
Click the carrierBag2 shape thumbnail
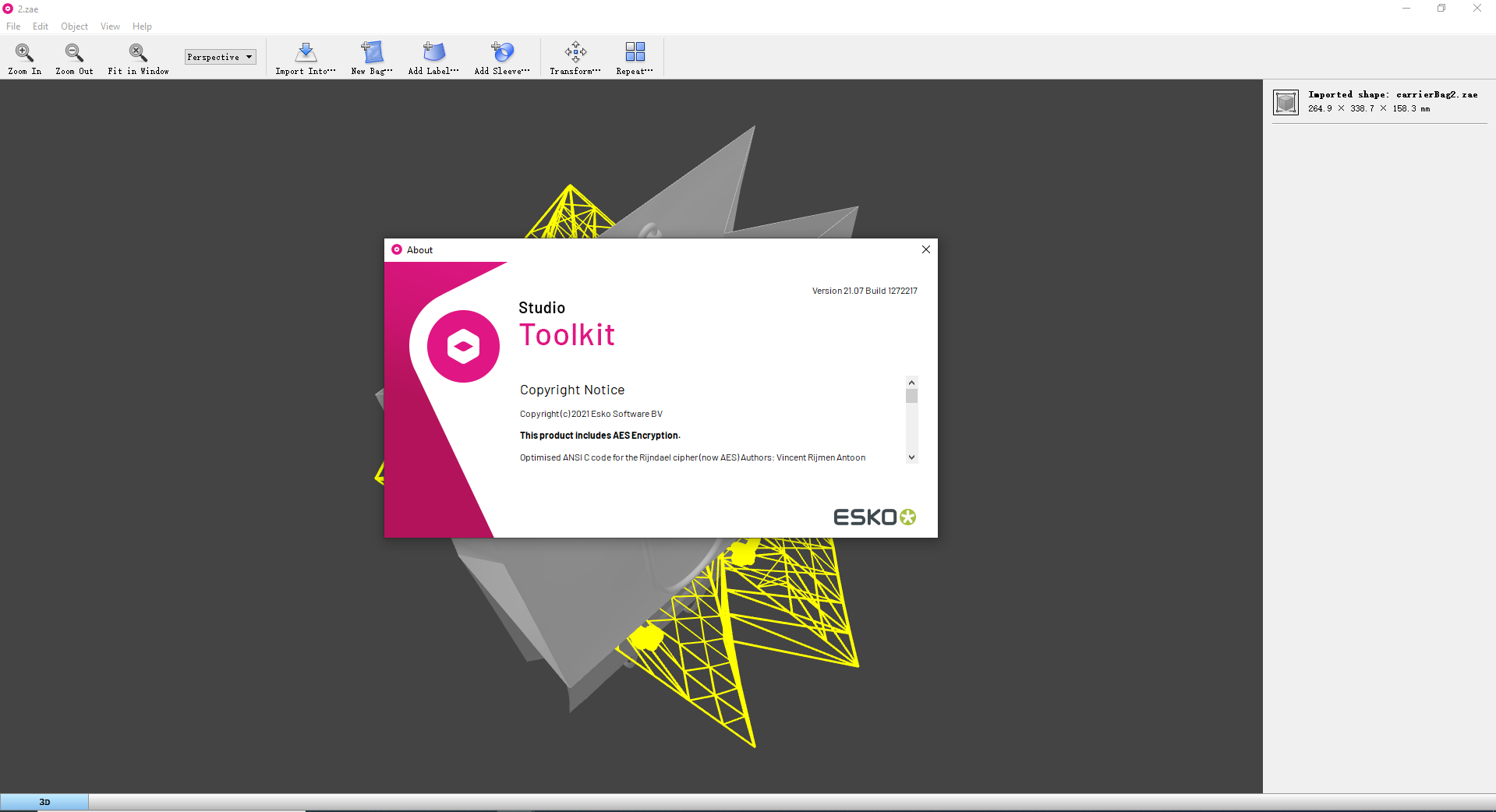[1286, 102]
